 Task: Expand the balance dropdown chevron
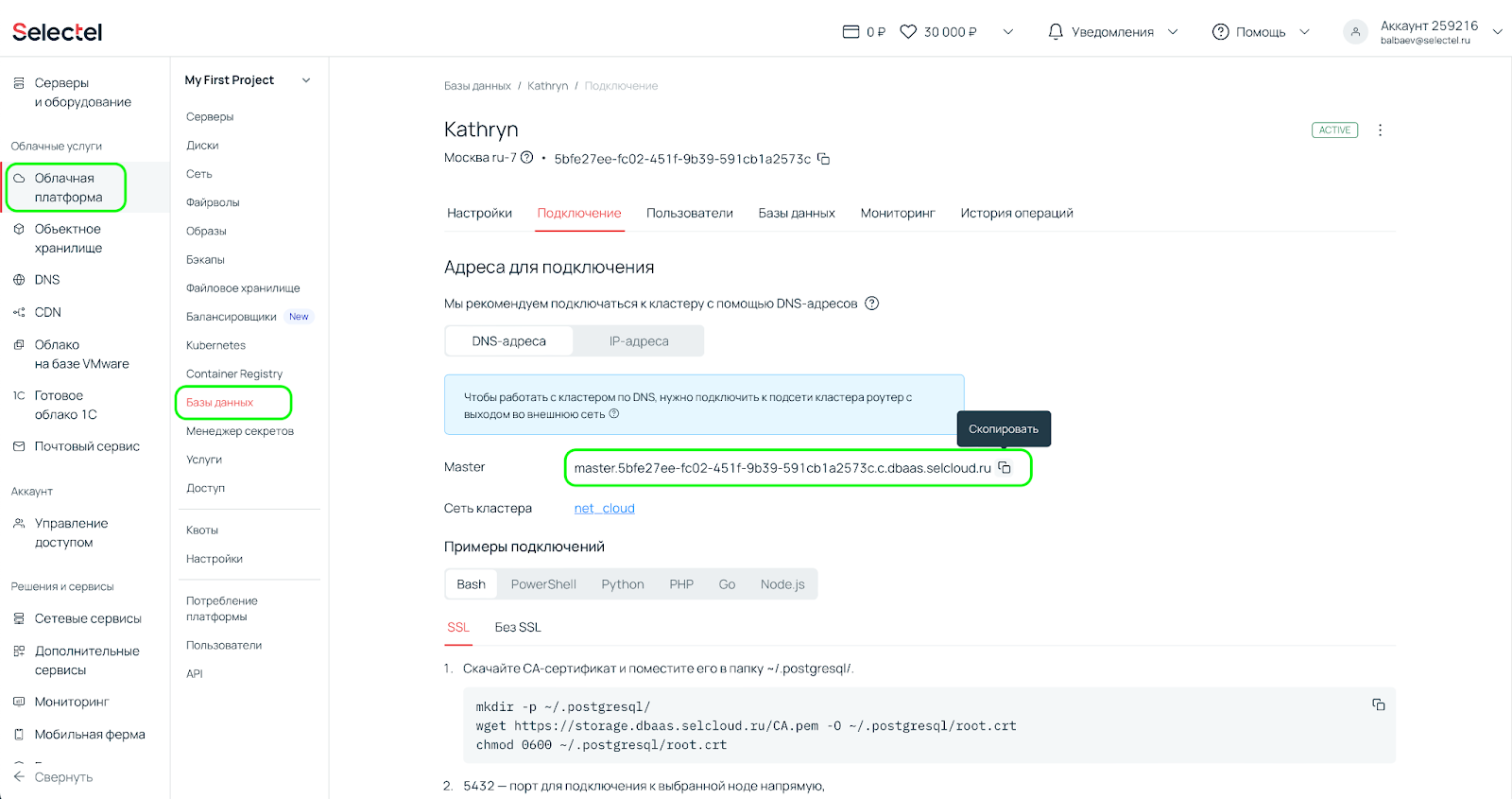pyautogui.click(x=1008, y=32)
